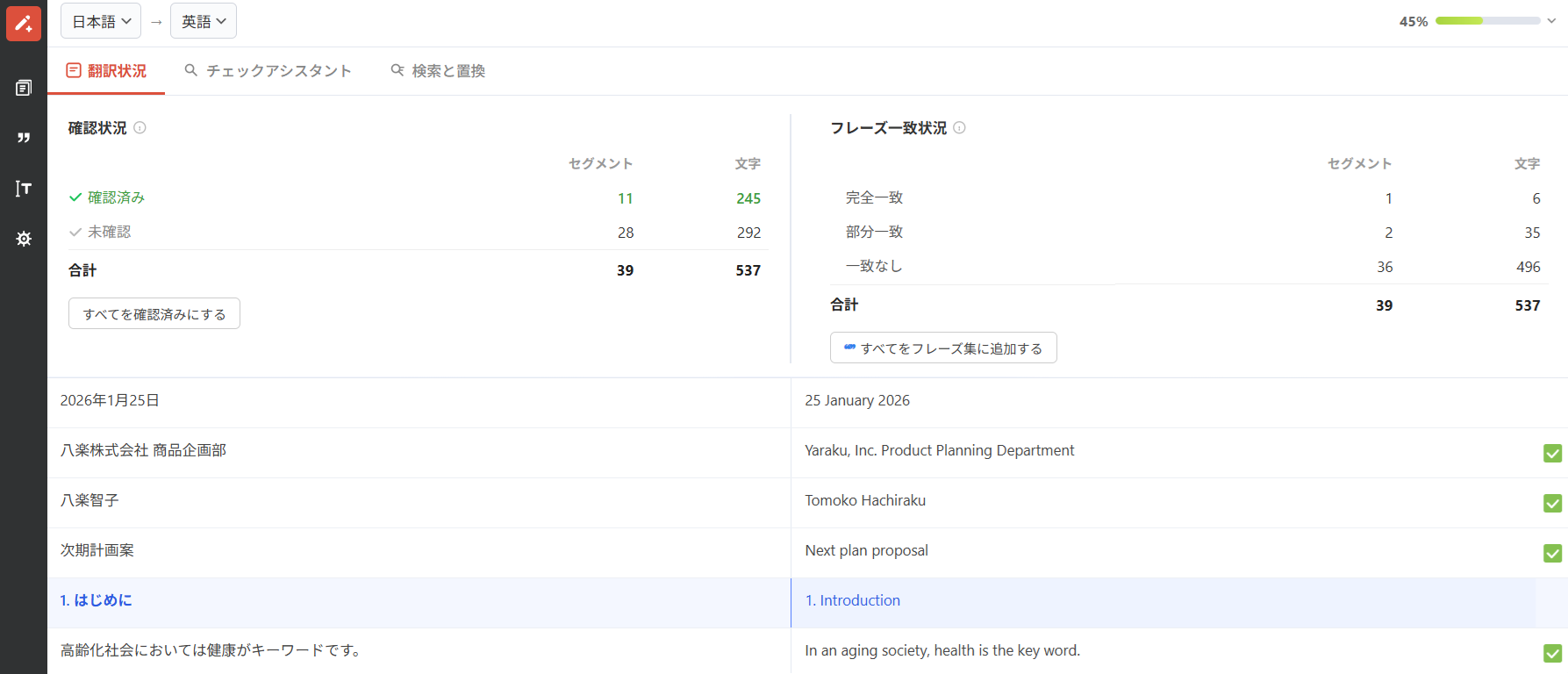Expand the progress chevron next to 45%

click(x=1551, y=21)
